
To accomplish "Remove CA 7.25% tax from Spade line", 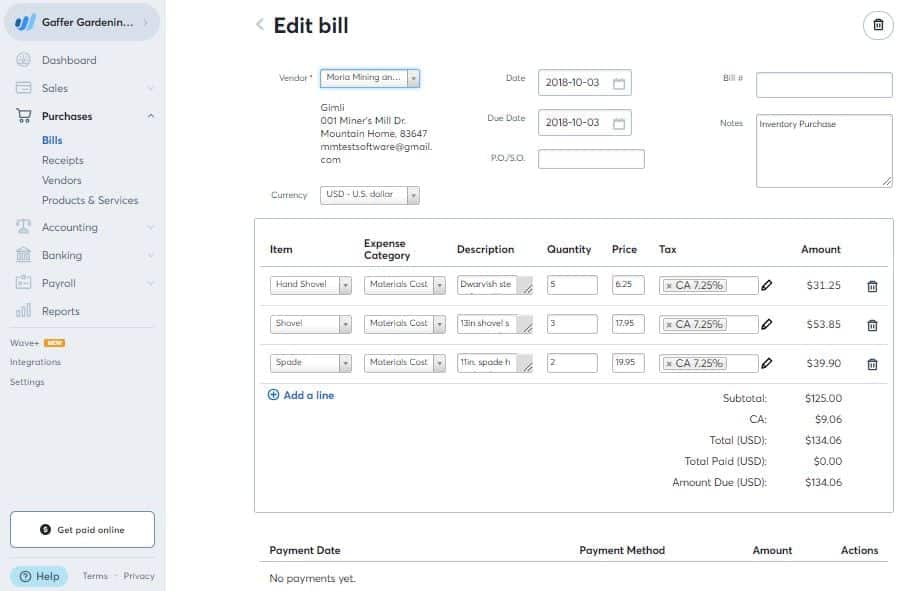I will coord(669,363).
